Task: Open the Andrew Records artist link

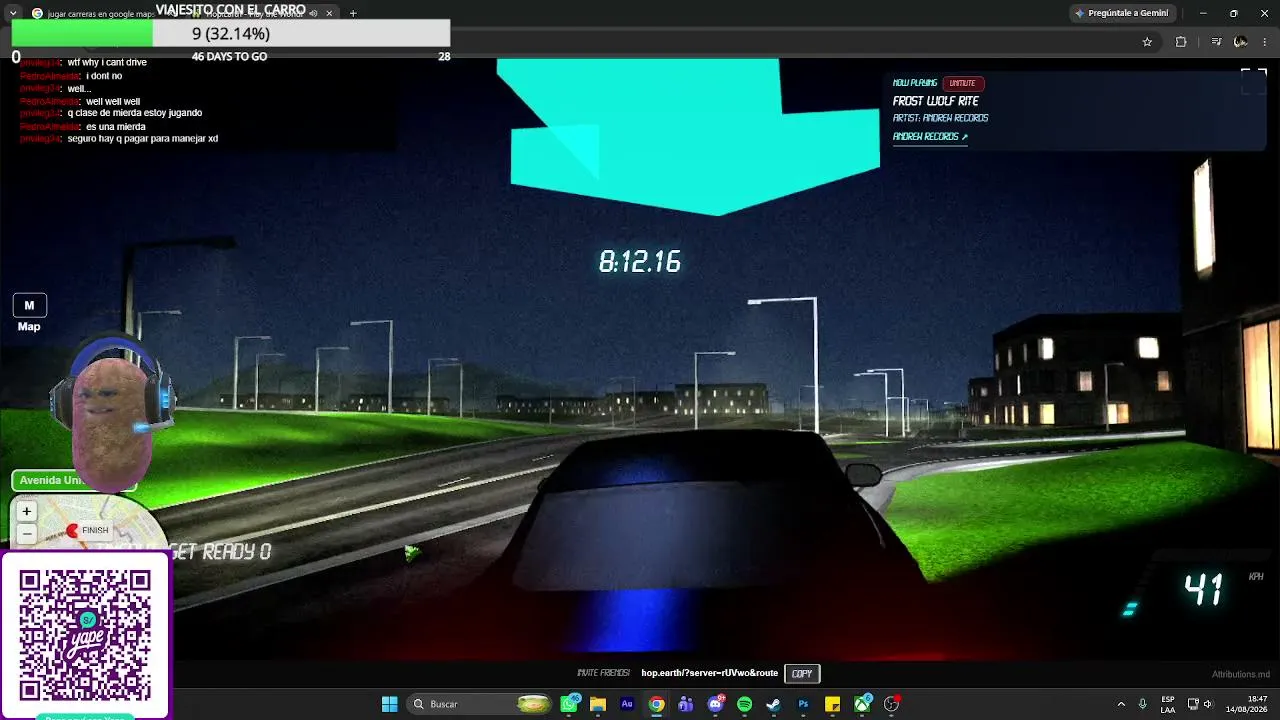Action: pos(930,137)
